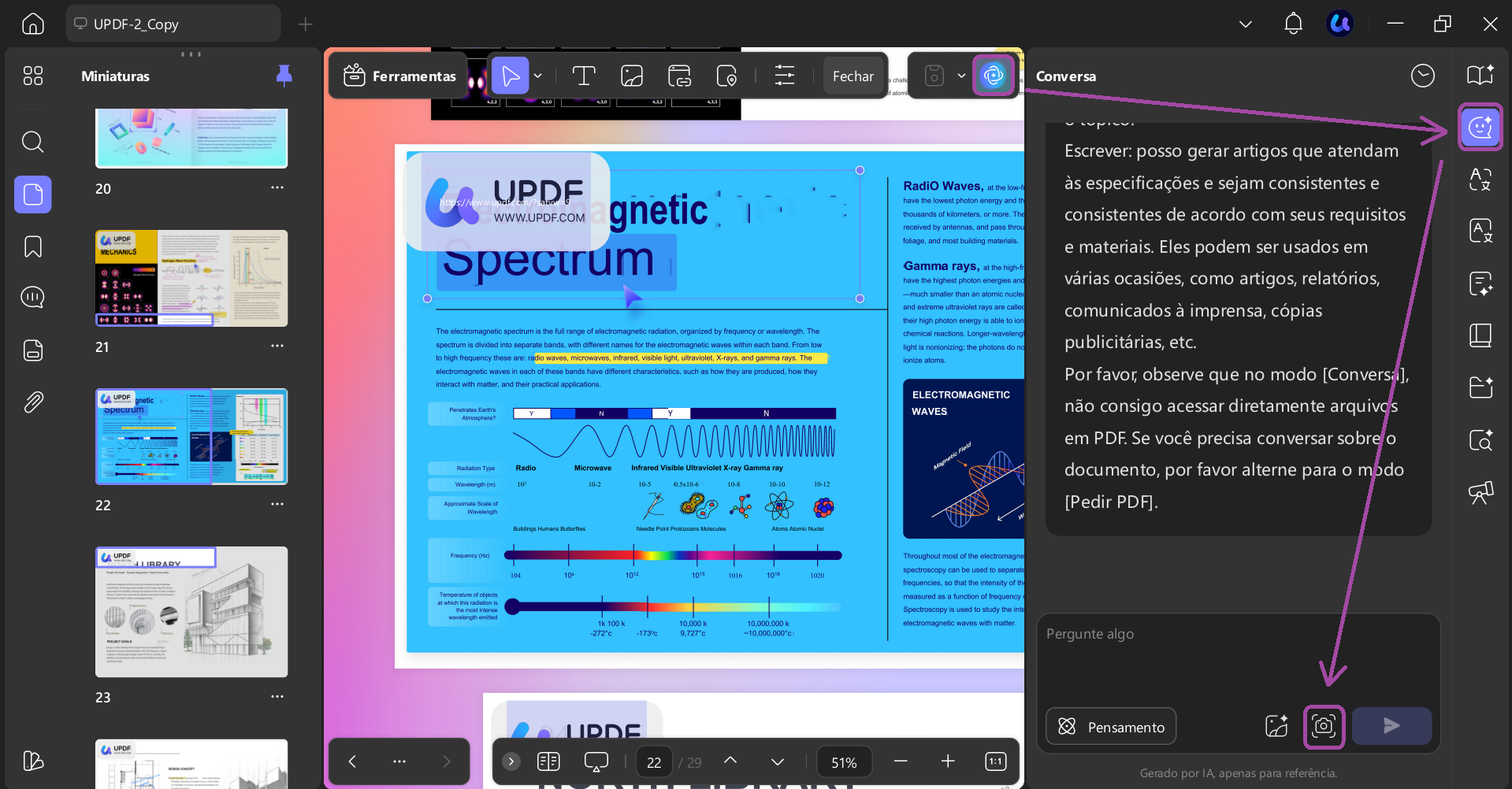The height and width of the screenshot is (789, 1512).
Task: Open more options for page 23
Action: (277, 696)
